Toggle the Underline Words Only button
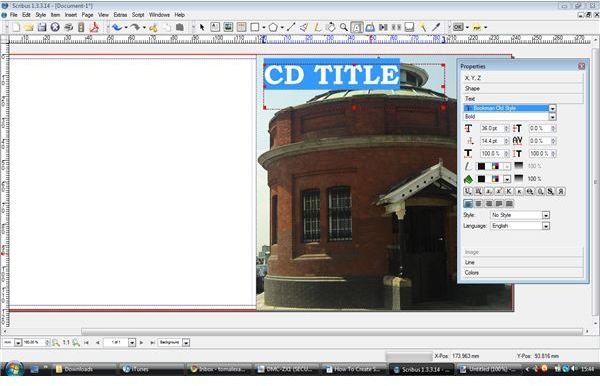The image size is (600, 386). pos(478,191)
